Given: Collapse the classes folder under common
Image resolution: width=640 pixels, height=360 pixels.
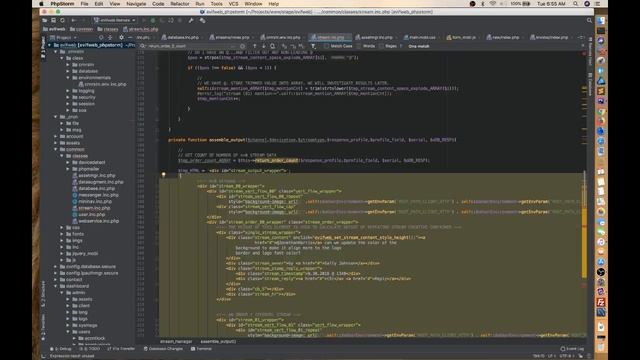Looking at the screenshot, I should click(x=62, y=156).
